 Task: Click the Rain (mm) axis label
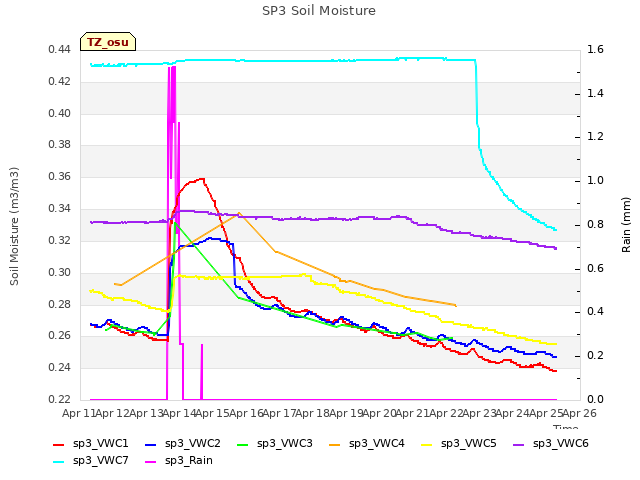point(626,225)
